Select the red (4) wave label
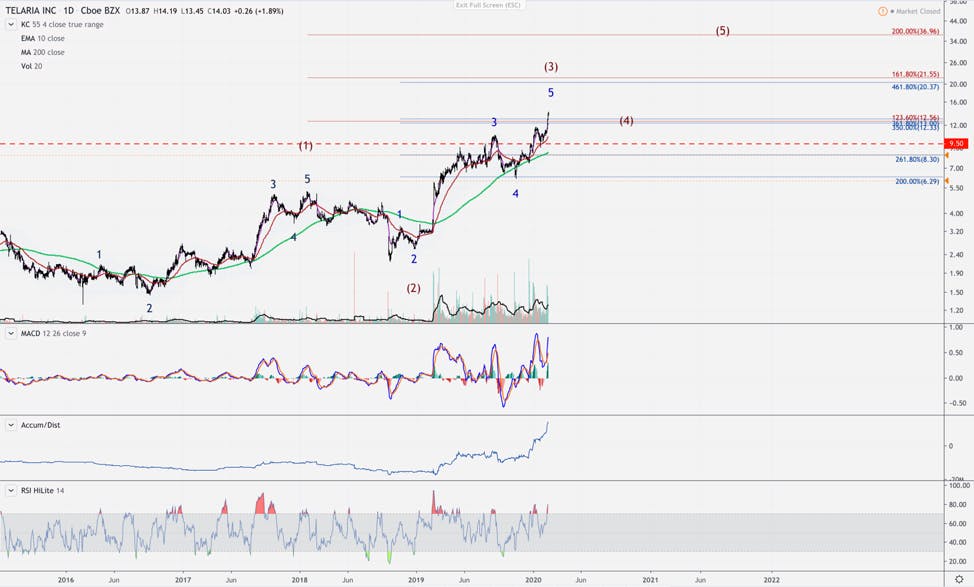The width and height of the screenshot is (974, 587). 626,121
